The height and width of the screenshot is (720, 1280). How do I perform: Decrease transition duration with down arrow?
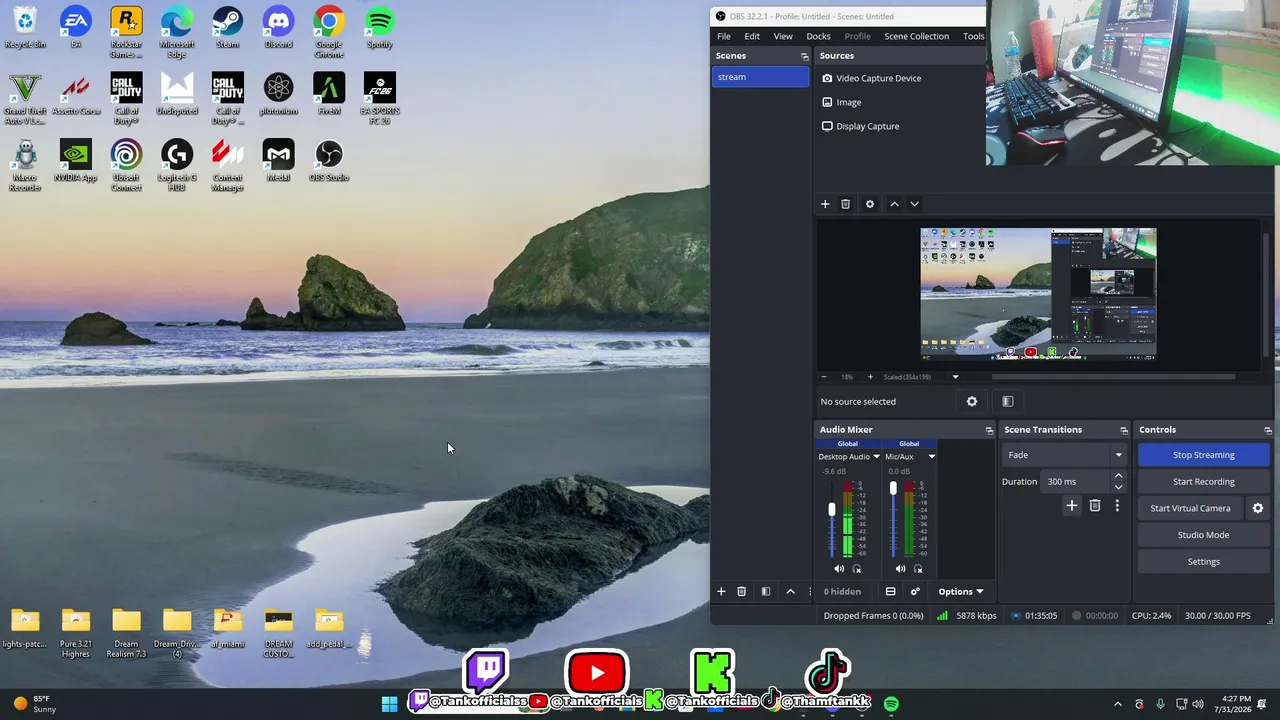1118,487
